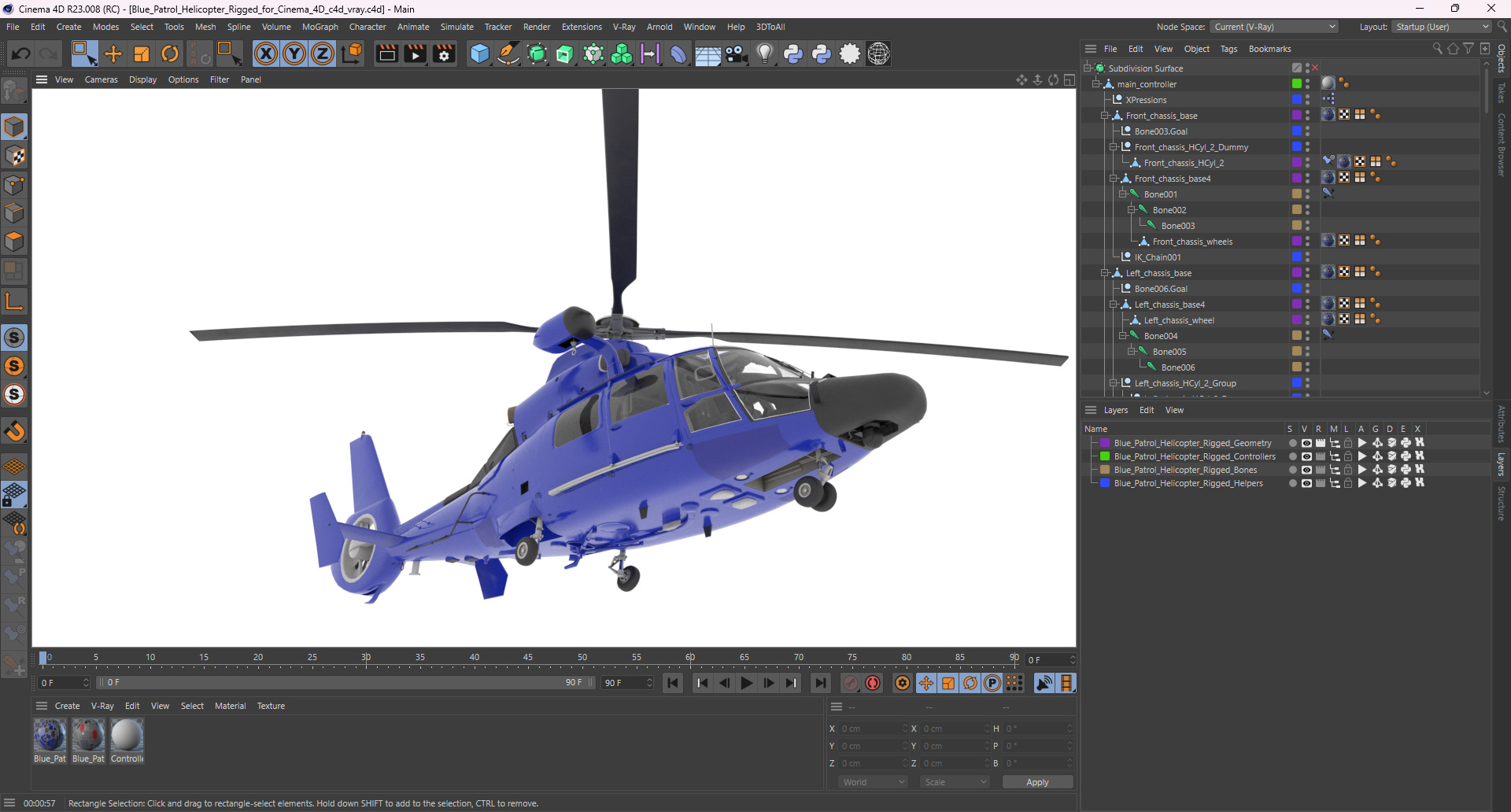Open Edit Render Settings gear clapperboard

[444, 54]
